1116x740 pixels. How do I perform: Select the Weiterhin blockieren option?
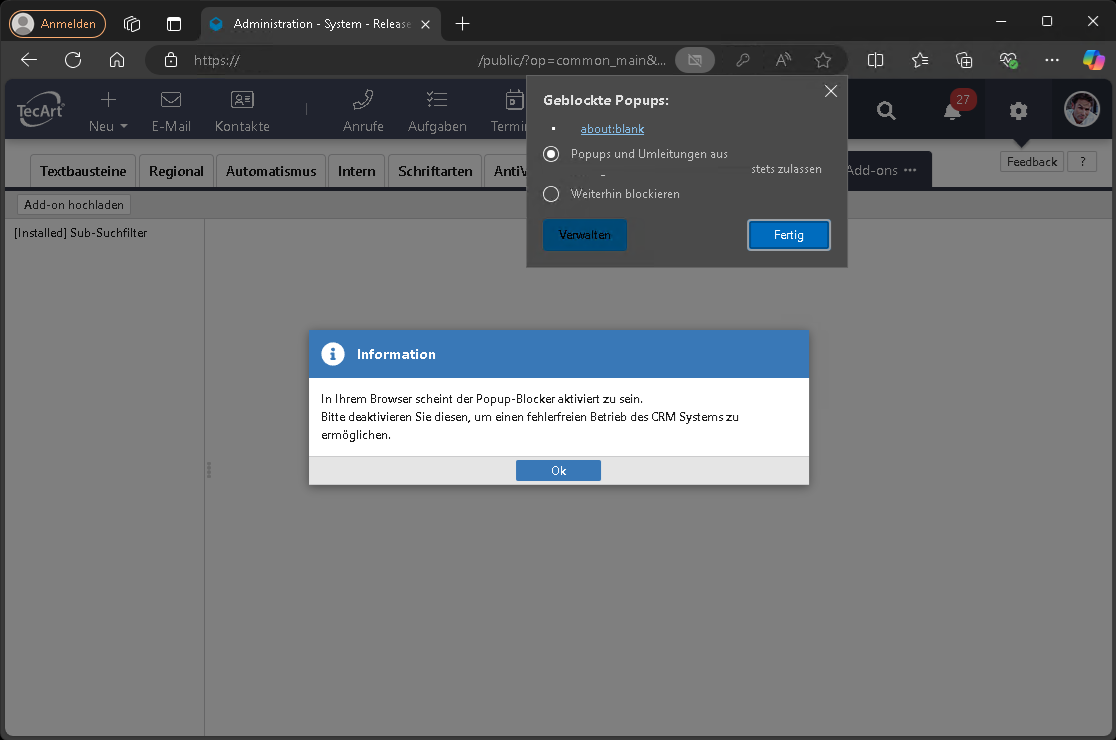551,194
